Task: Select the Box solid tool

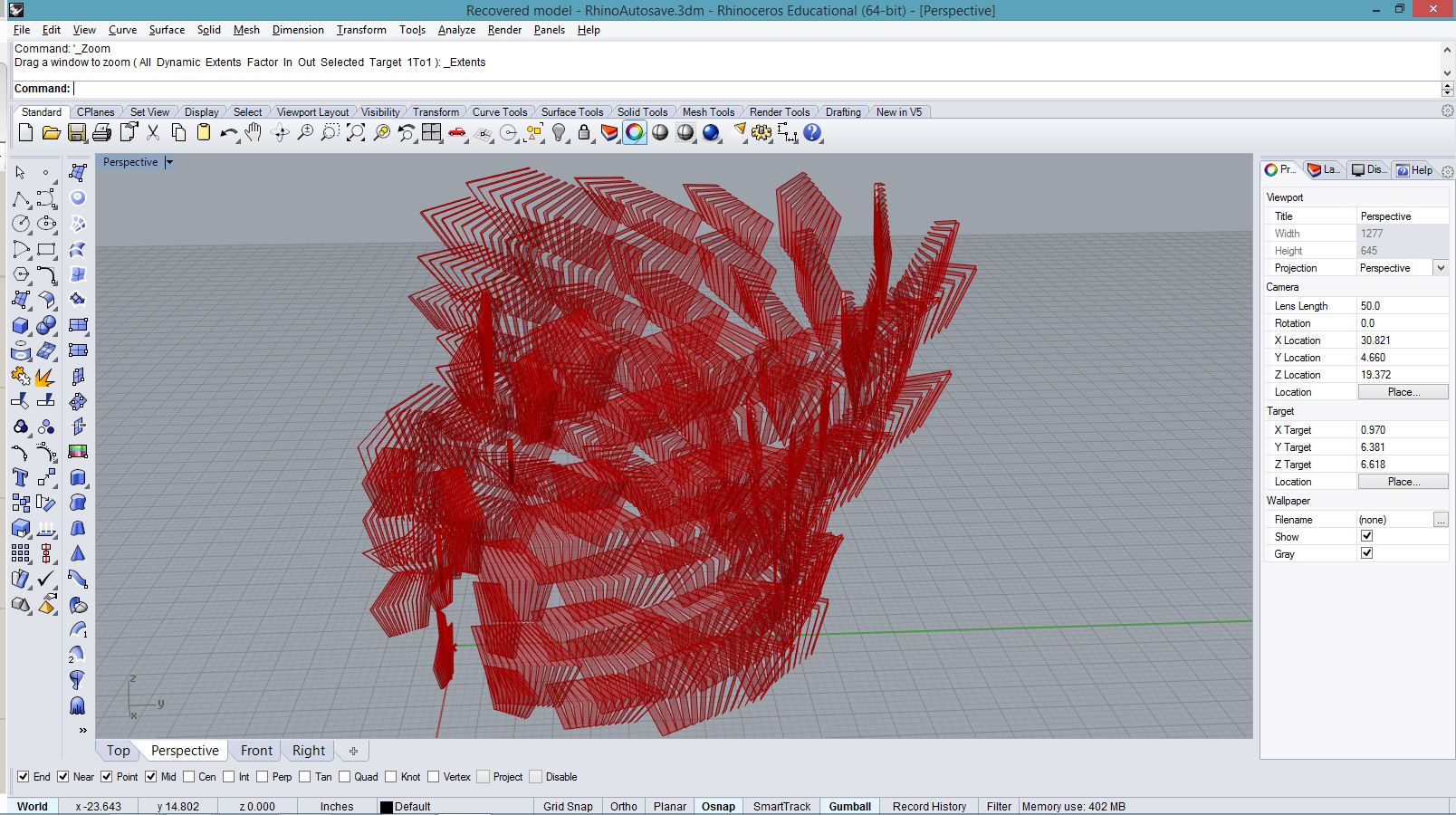Action: (20, 325)
